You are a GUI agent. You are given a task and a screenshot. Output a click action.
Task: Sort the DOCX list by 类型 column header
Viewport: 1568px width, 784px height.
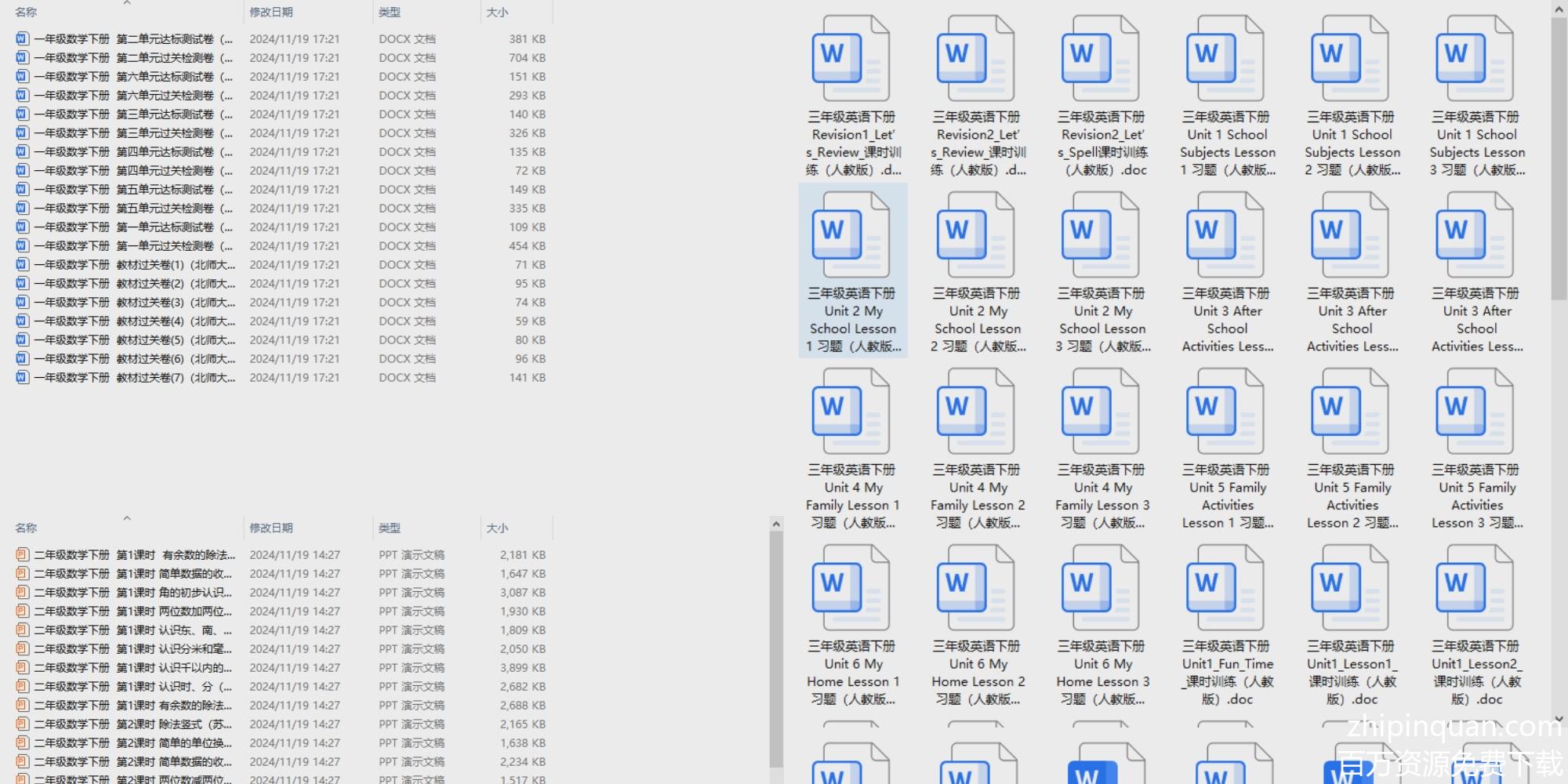(390, 13)
